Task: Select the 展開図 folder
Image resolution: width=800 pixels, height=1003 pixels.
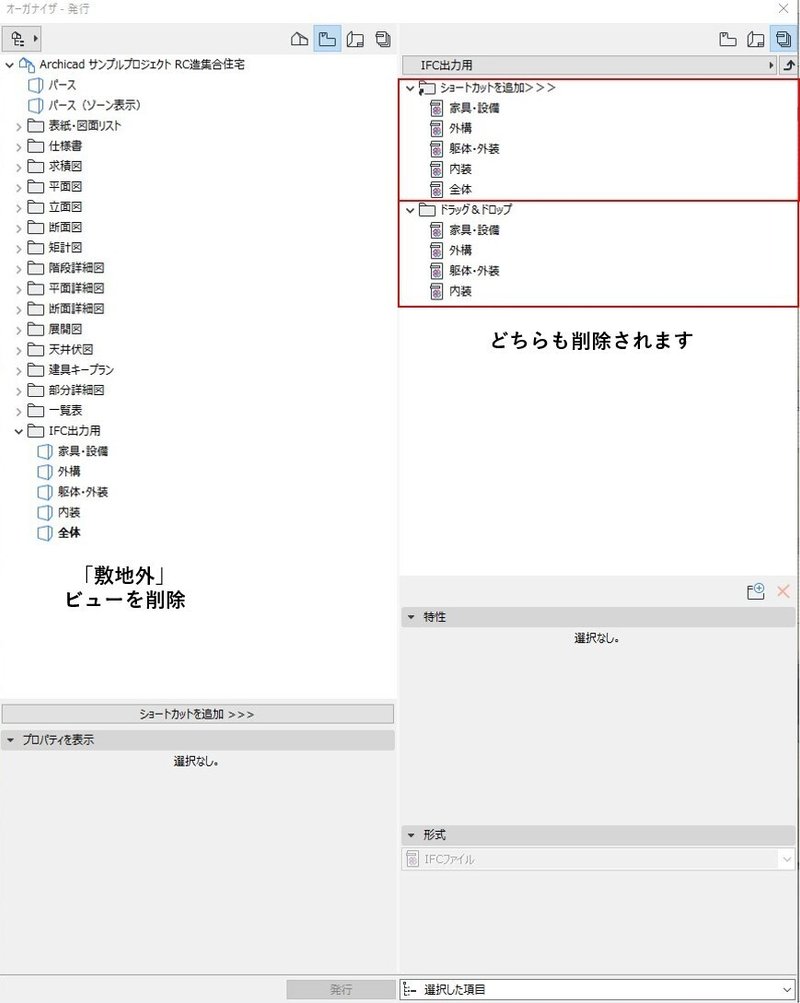Action: (x=65, y=329)
